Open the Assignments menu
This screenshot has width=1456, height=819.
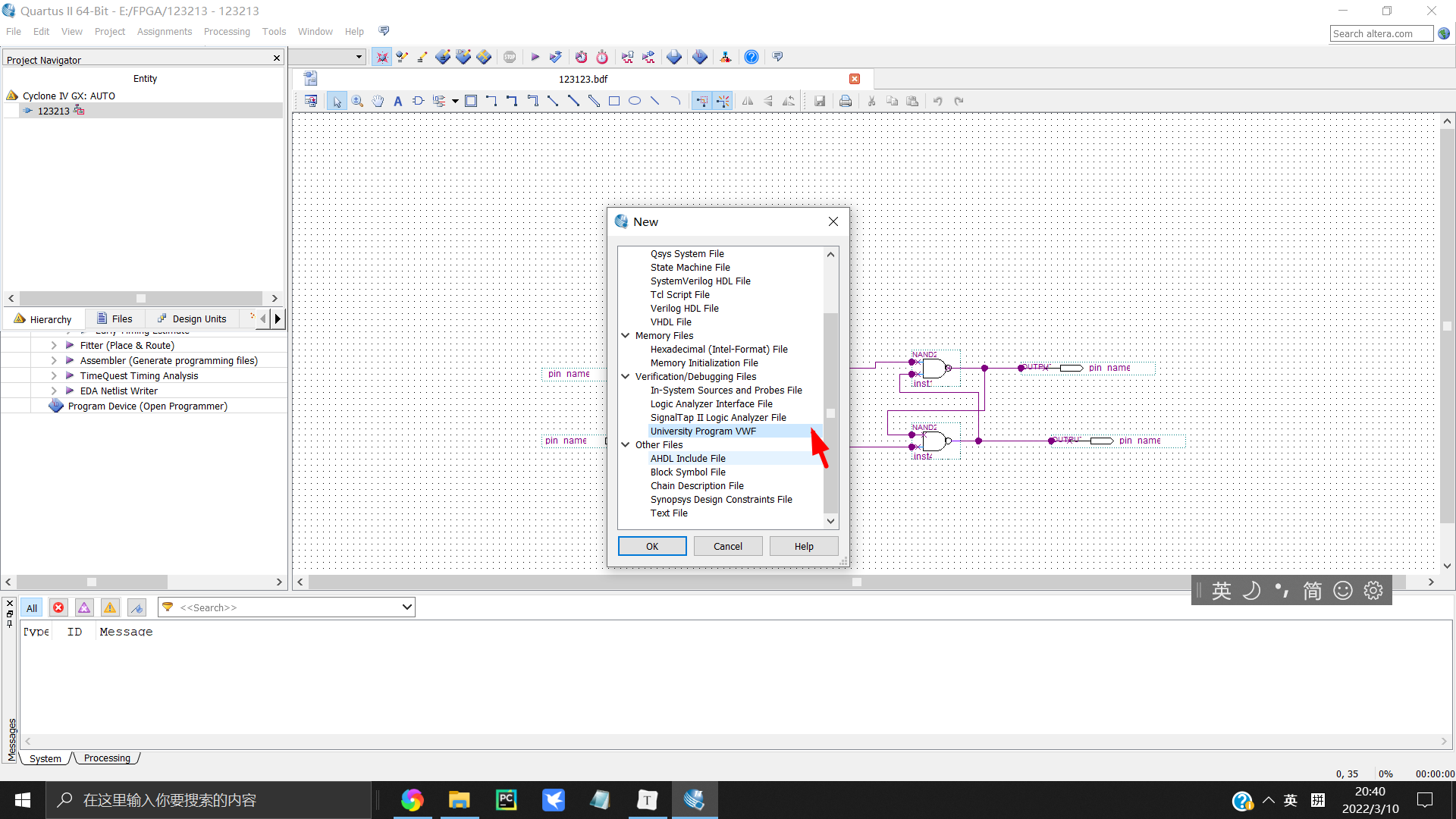click(x=165, y=31)
